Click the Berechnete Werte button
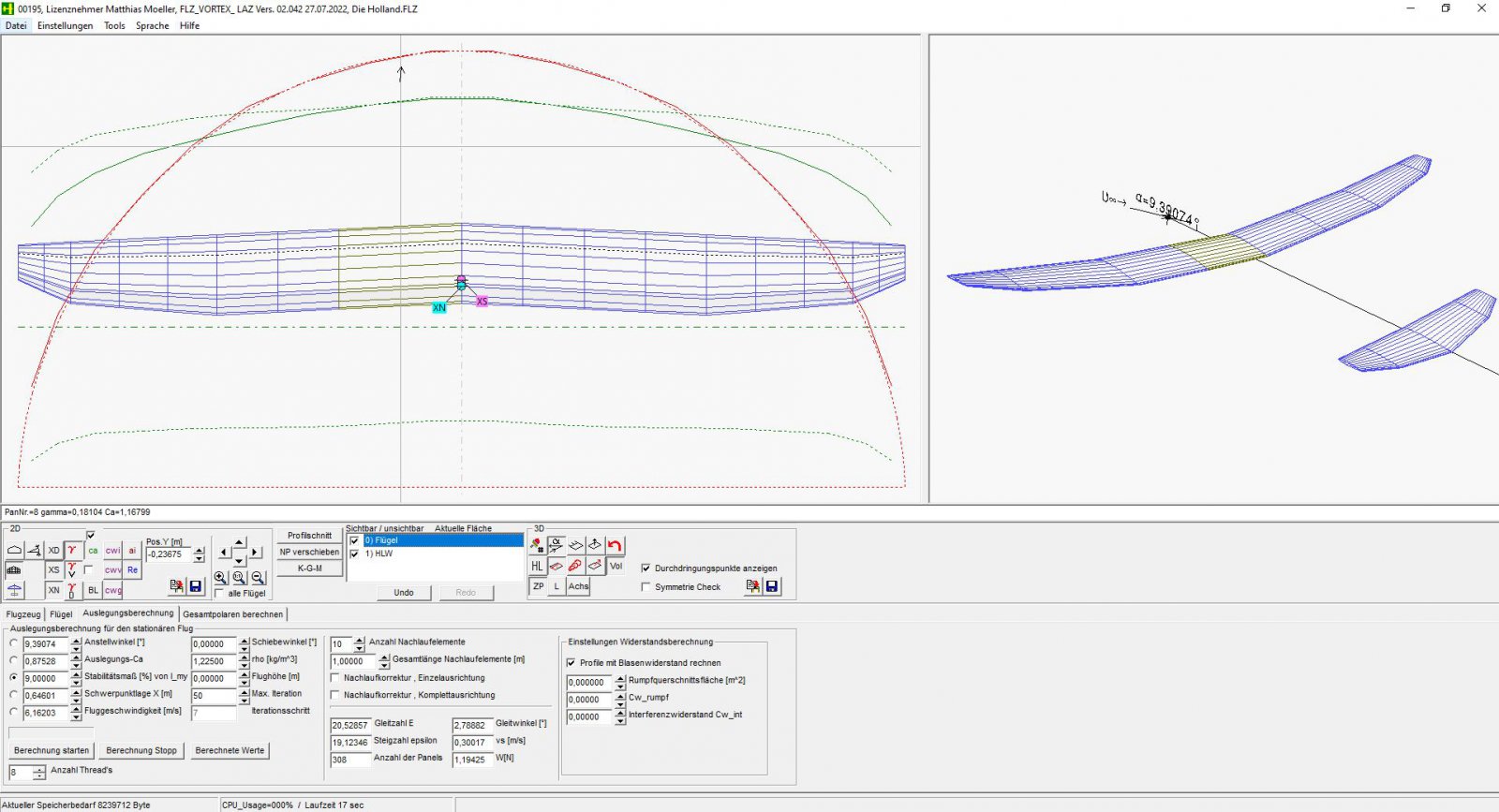 click(230, 750)
